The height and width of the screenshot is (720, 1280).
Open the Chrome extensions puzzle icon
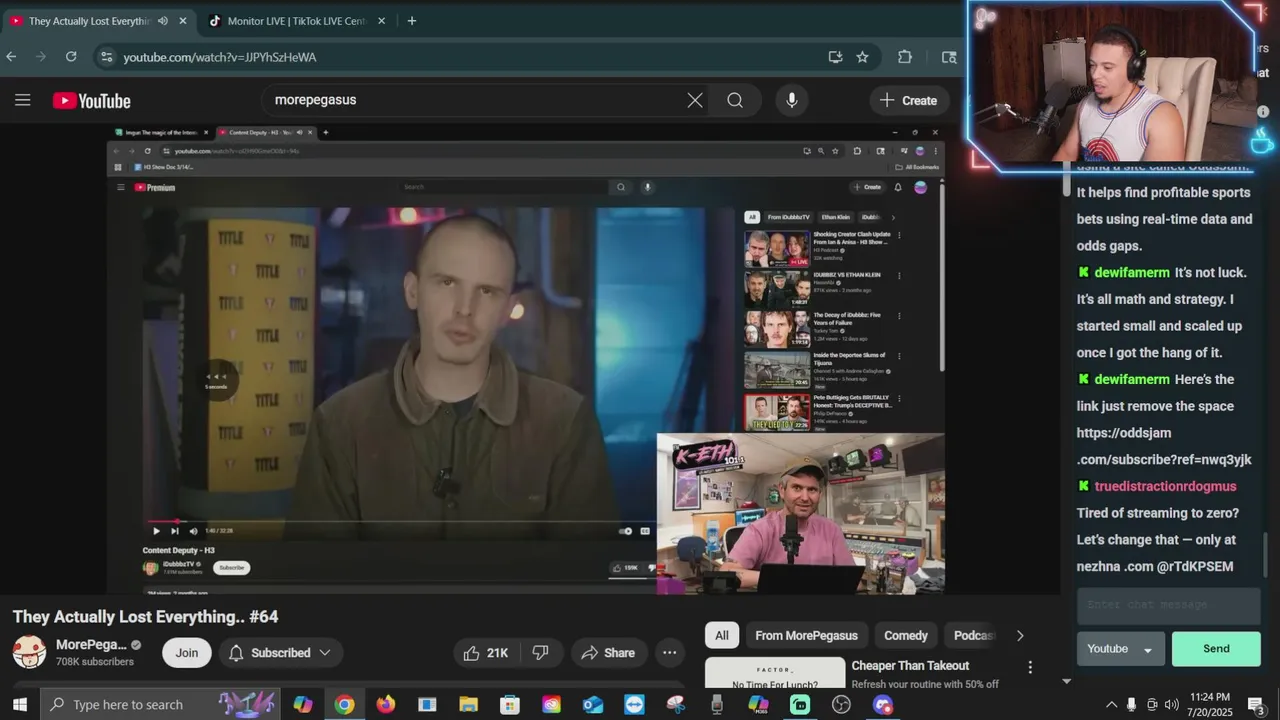tap(905, 57)
